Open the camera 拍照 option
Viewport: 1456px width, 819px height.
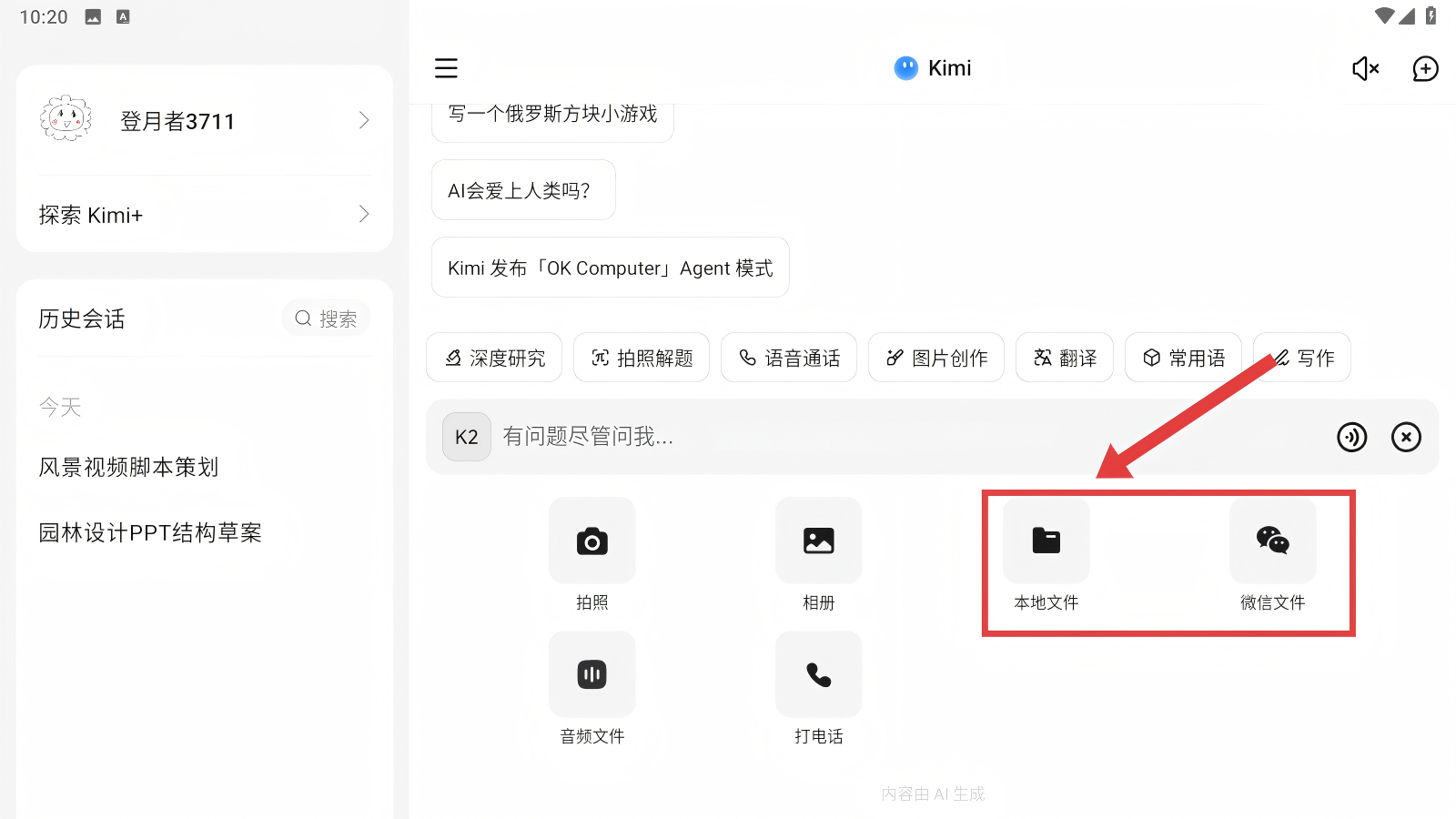click(591, 541)
